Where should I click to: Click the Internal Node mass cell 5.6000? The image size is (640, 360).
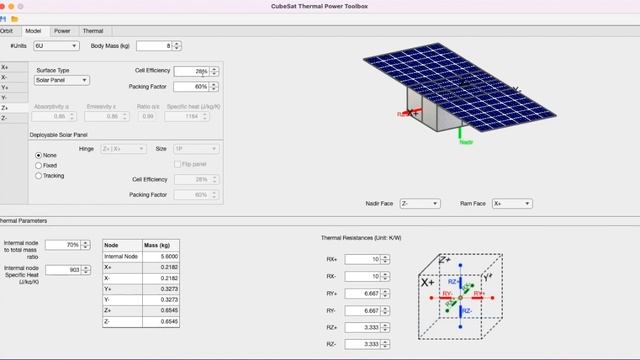(x=161, y=257)
